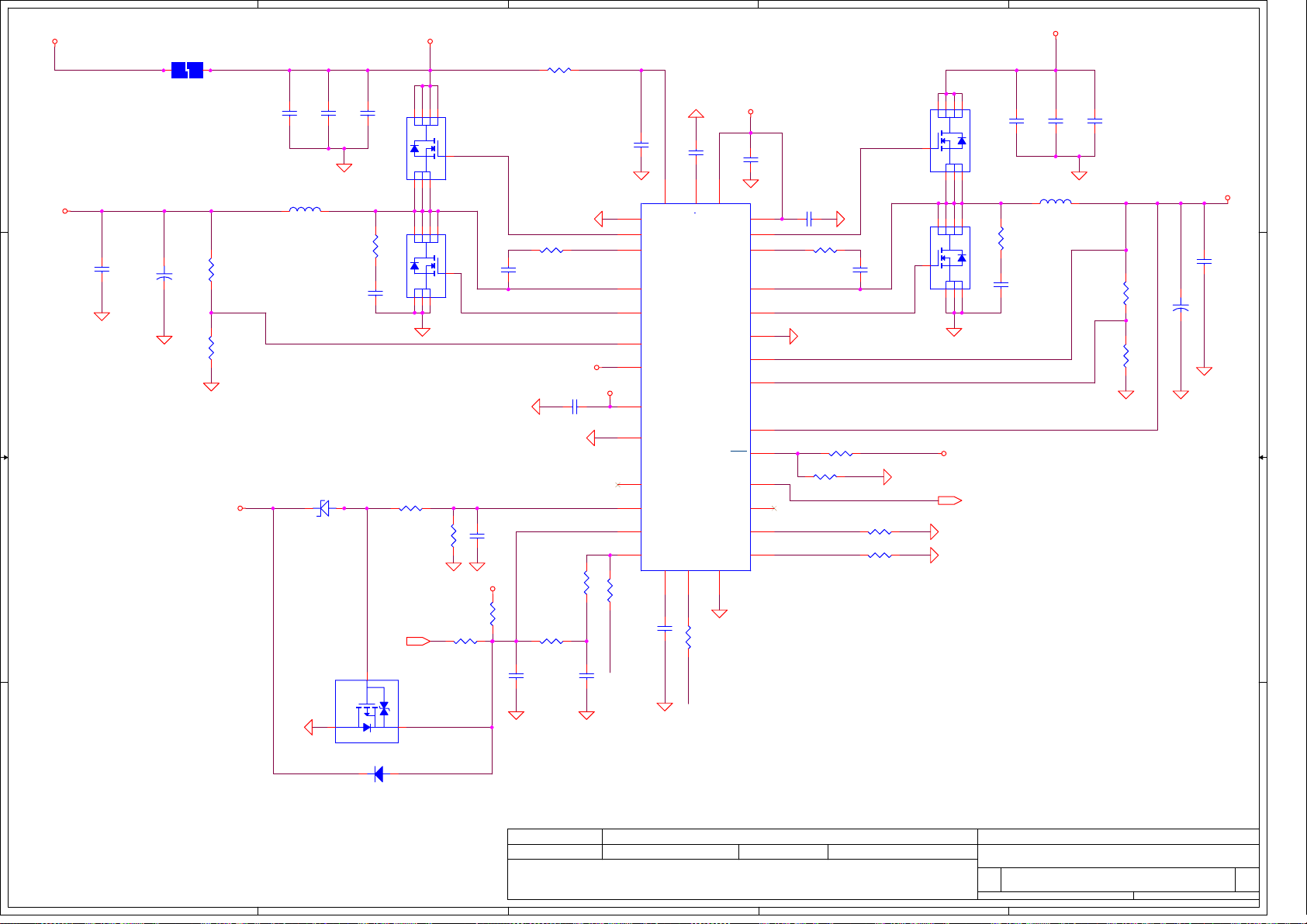Click the input off-page port near bottom center
Screen dimensions: 1307x924
click(418, 641)
